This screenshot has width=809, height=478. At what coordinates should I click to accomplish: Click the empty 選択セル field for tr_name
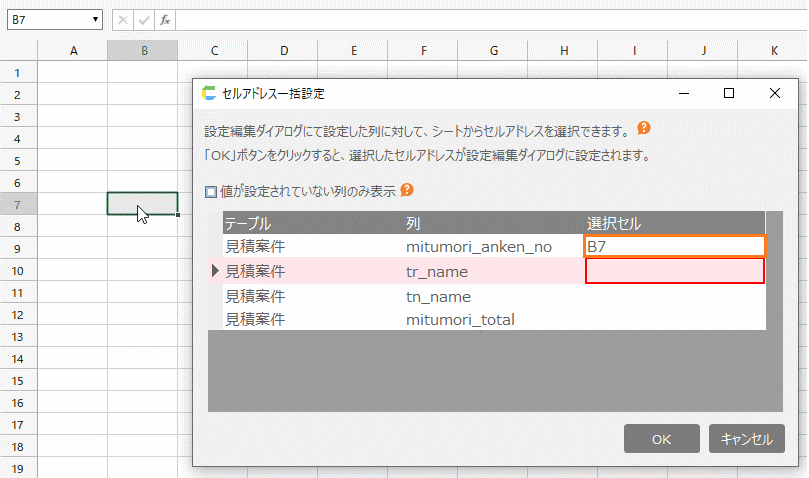pyautogui.click(x=674, y=271)
